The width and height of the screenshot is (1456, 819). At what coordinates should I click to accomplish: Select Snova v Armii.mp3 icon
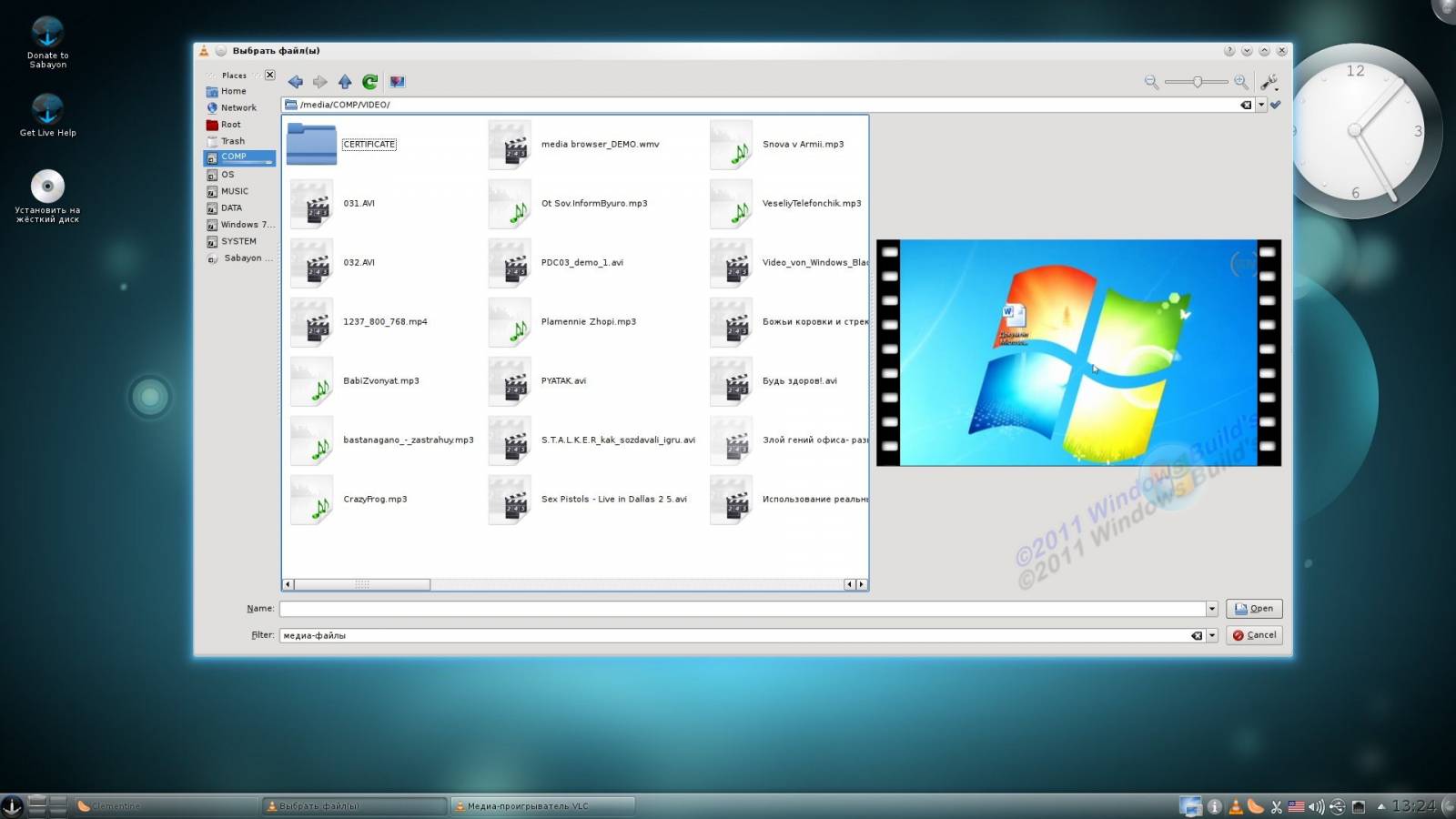click(731, 144)
